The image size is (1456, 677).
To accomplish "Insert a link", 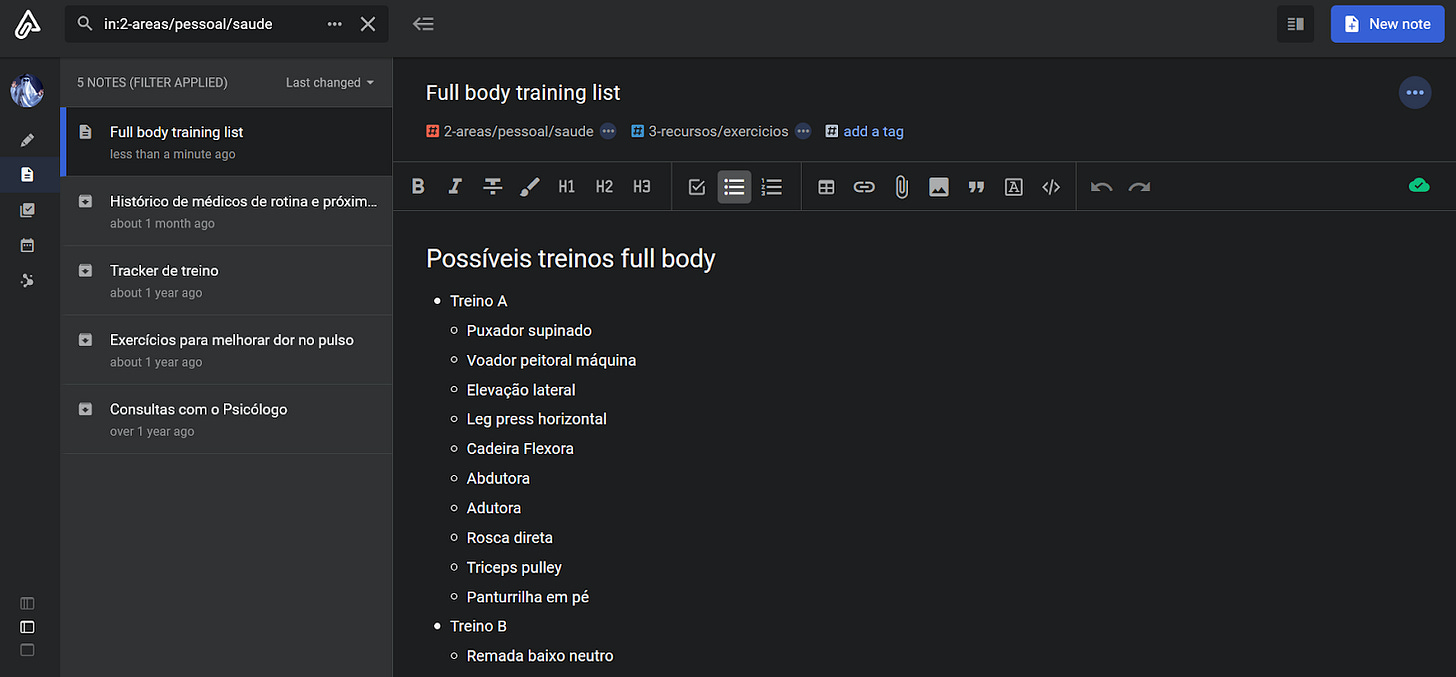I will [x=864, y=186].
